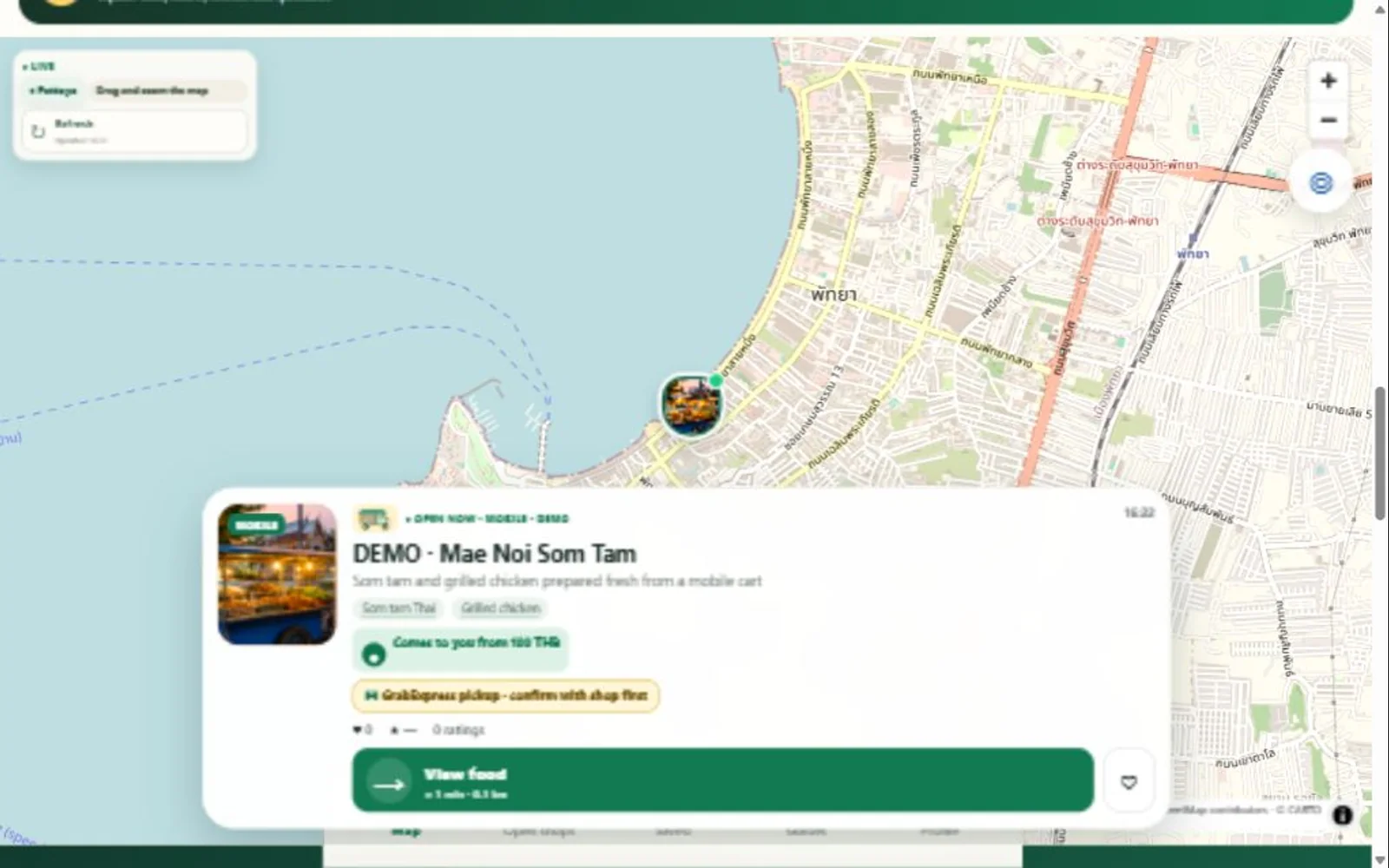Viewport: 1389px width, 868px height.
Task: Zoom out the map with the minus button
Action: [1327, 120]
